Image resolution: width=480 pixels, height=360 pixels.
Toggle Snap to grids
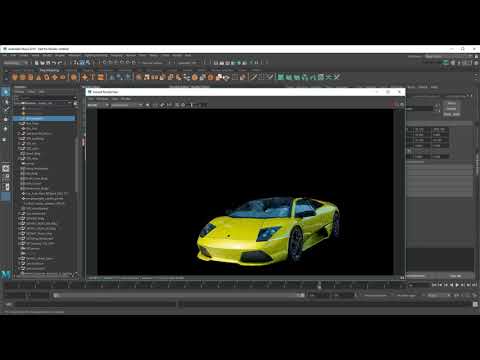104,62
